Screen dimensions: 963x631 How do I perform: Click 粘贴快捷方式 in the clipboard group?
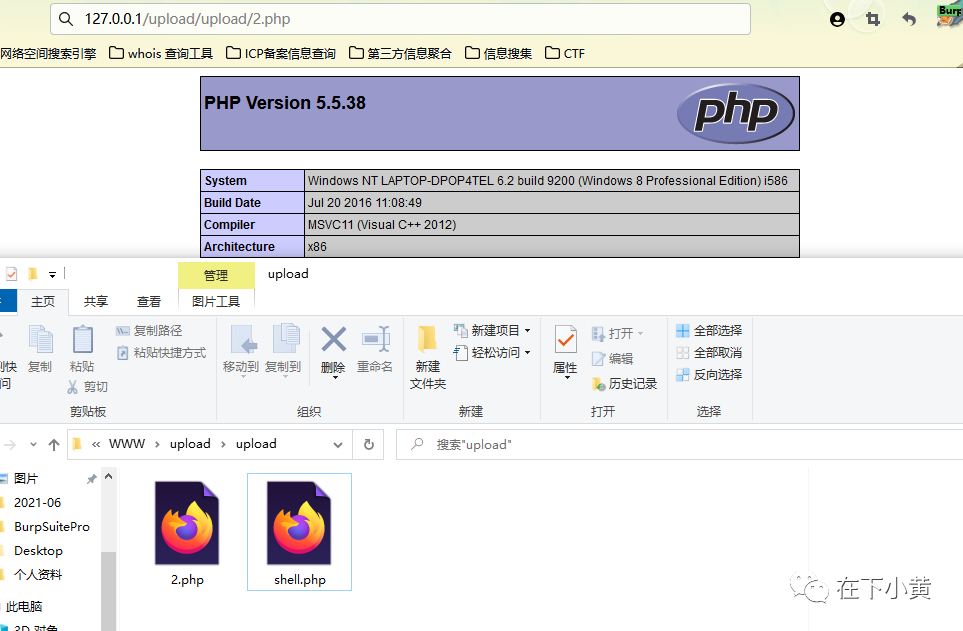(x=161, y=353)
